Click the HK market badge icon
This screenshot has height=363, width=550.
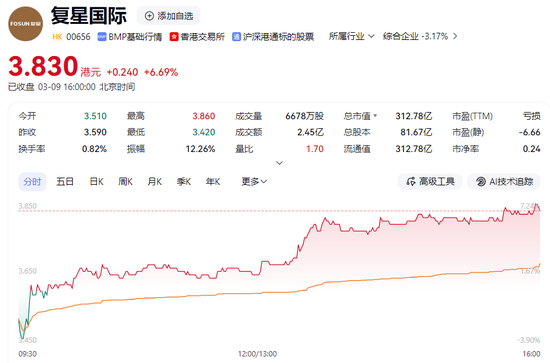[x=57, y=36]
